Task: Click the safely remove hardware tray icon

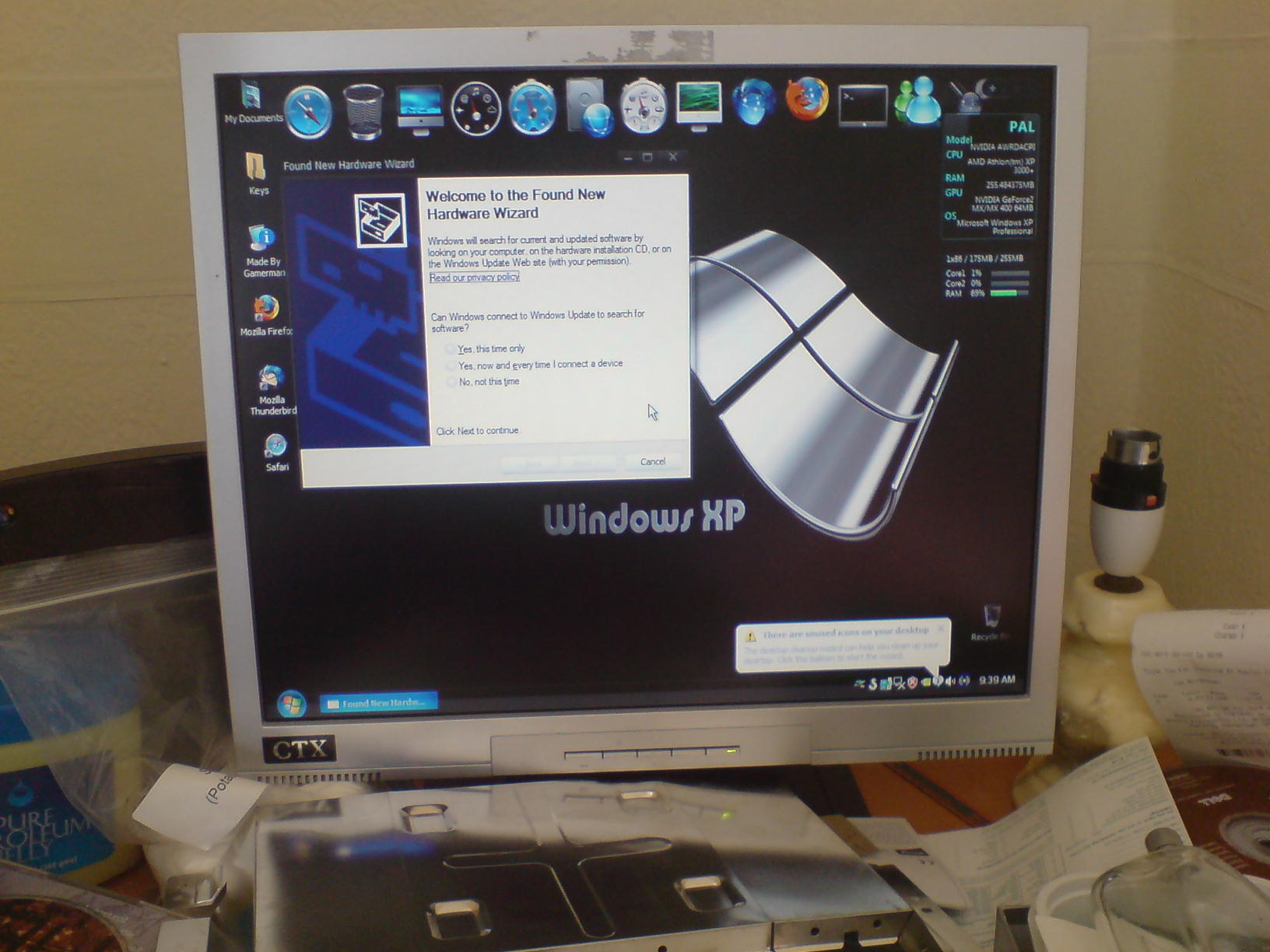Action: click(x=859, y=684)
